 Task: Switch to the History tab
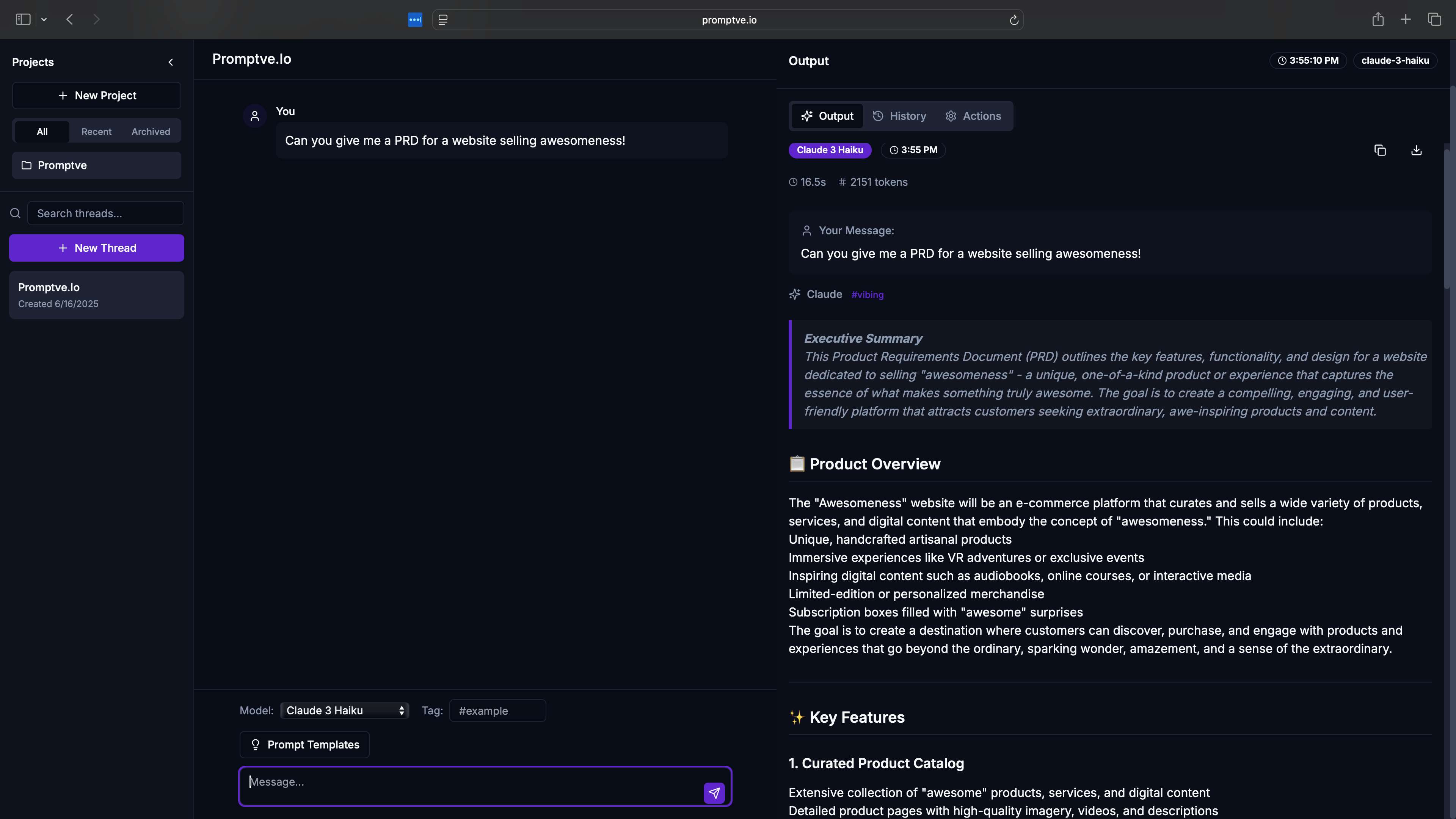tap(899, 116)
